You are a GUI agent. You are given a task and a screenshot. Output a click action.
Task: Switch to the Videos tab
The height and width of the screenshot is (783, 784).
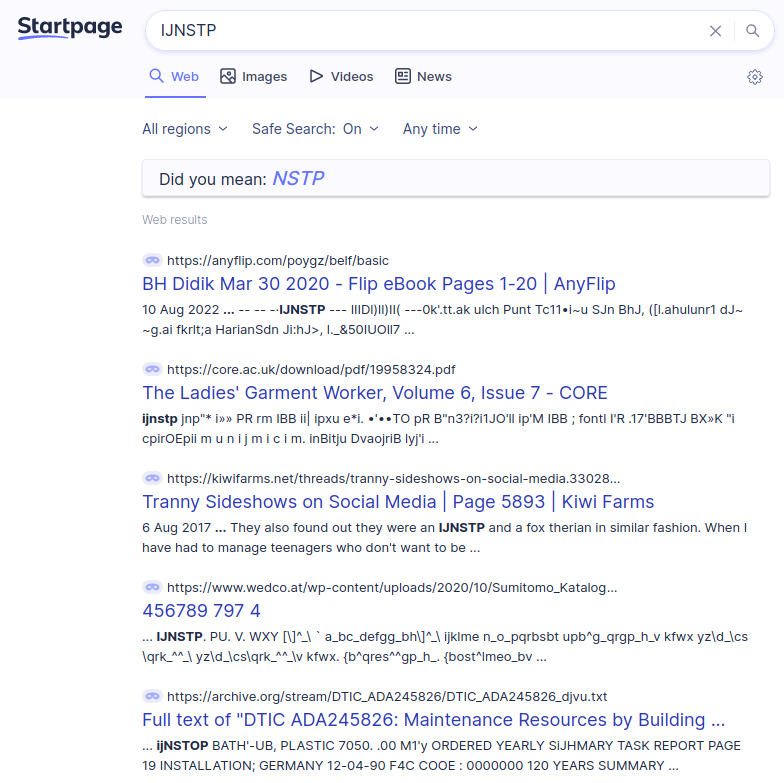coord(342,76)
